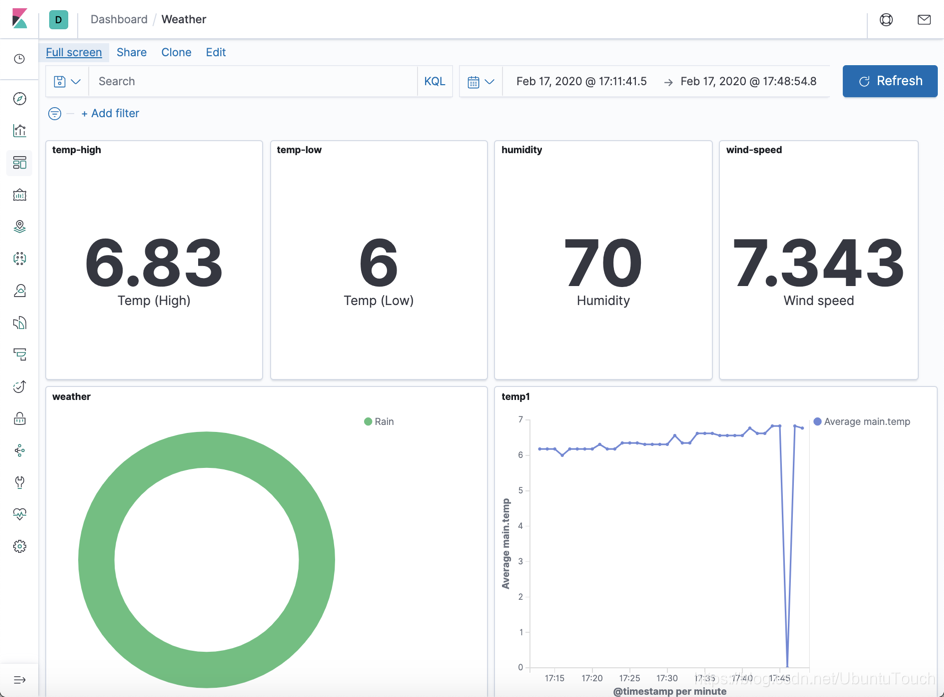Click the Refresh button
This screenshot has width=944, height=697.
[x=890, y=81]
